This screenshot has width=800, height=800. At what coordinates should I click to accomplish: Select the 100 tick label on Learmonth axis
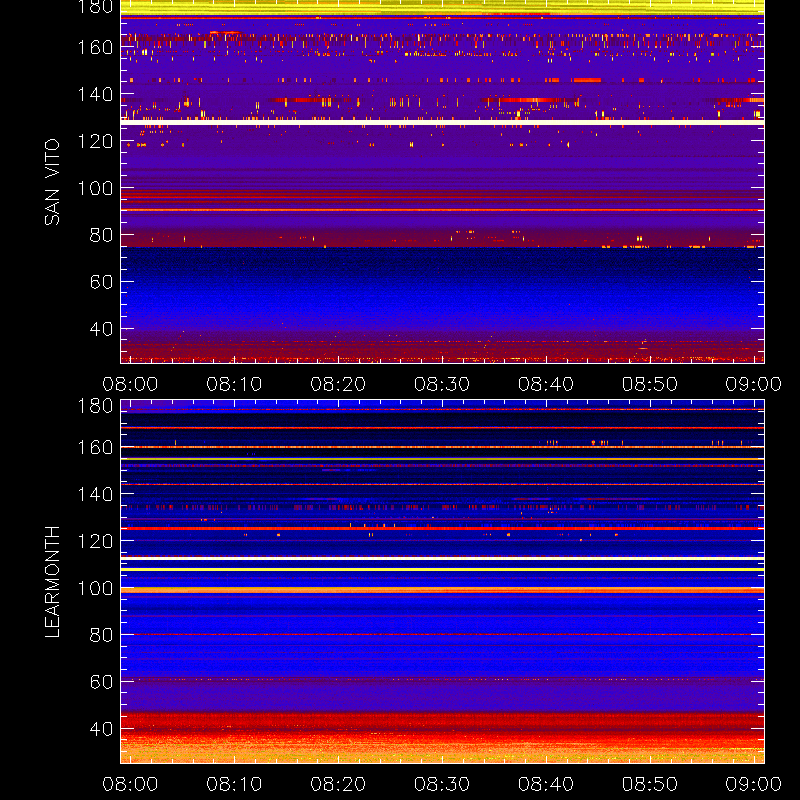[95, 588]
